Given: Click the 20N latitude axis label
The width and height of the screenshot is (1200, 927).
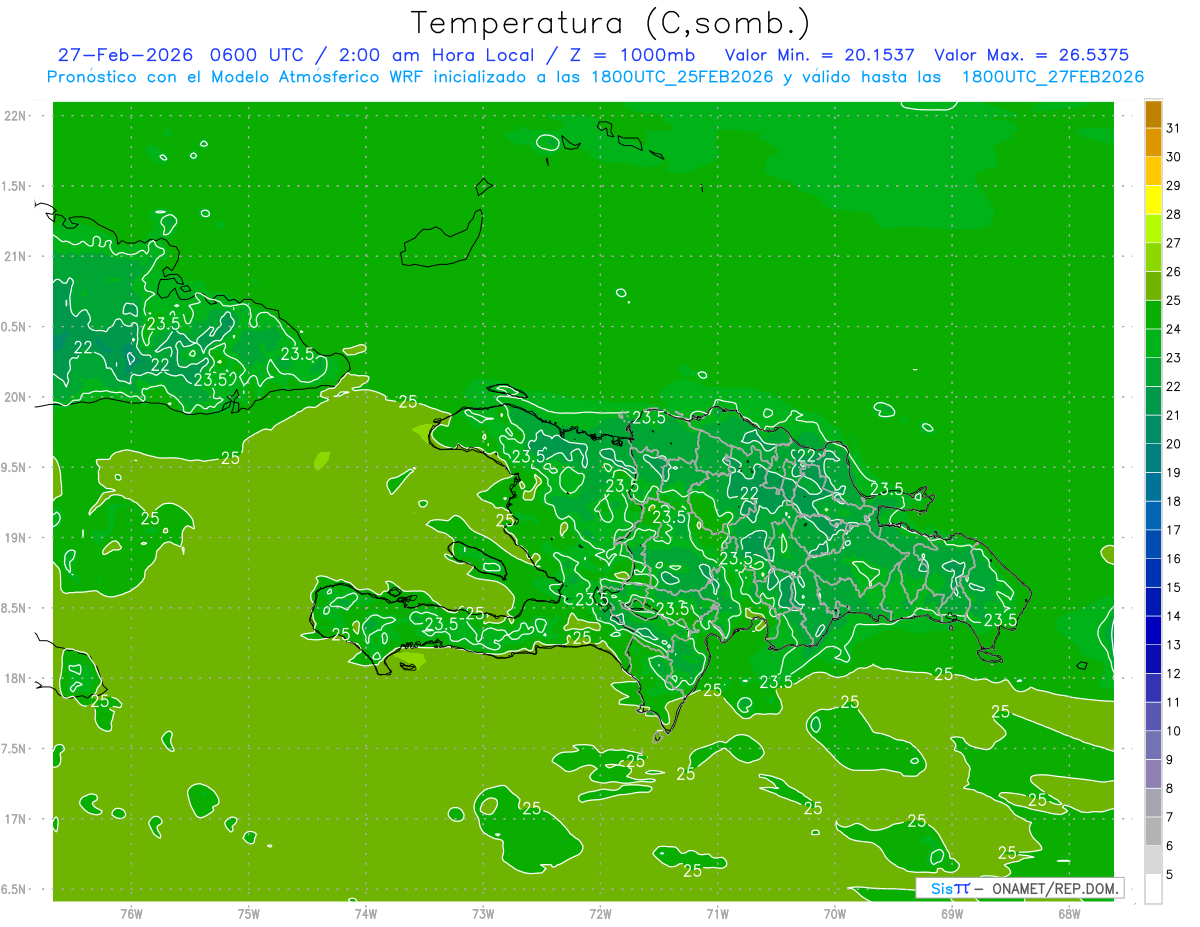Looking at the screenshot, I should tap(15, 397).
